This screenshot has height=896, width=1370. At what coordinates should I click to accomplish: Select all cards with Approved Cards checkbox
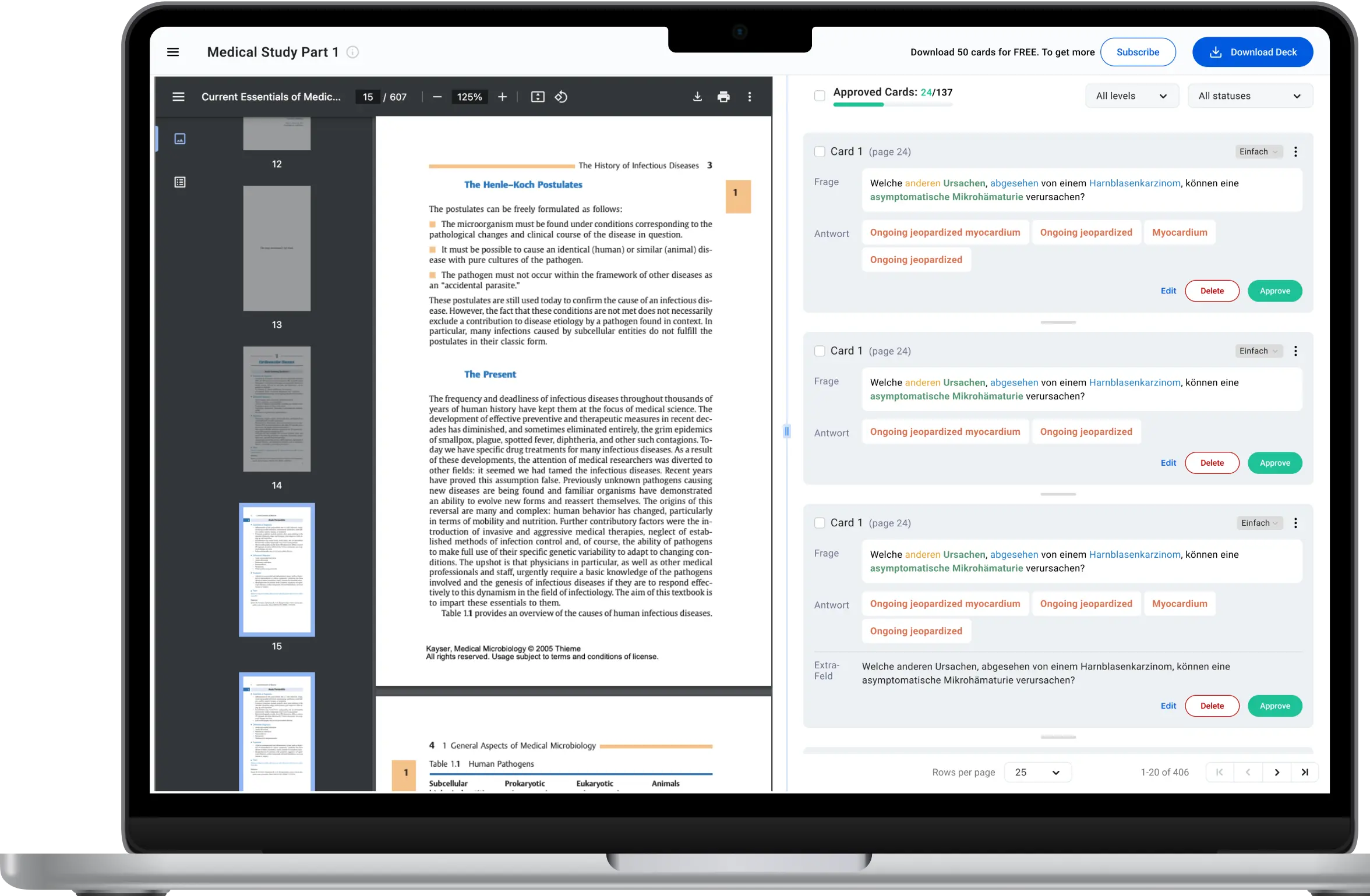(820, 95)
